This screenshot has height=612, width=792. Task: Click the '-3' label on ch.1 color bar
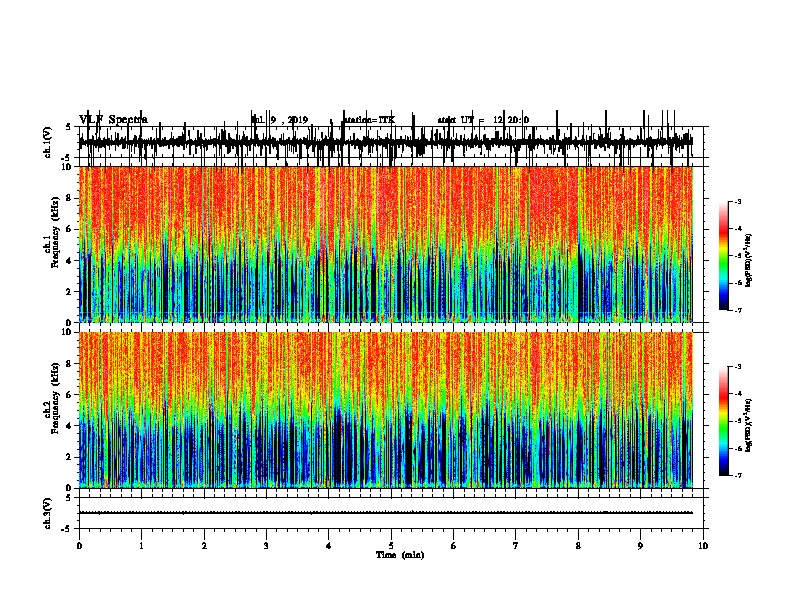click(738, 202)
